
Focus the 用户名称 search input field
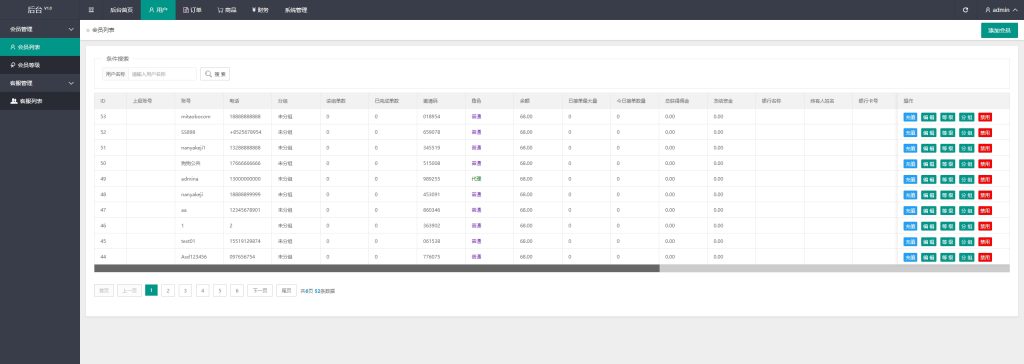pyautogui.click(x=162, y=74)
